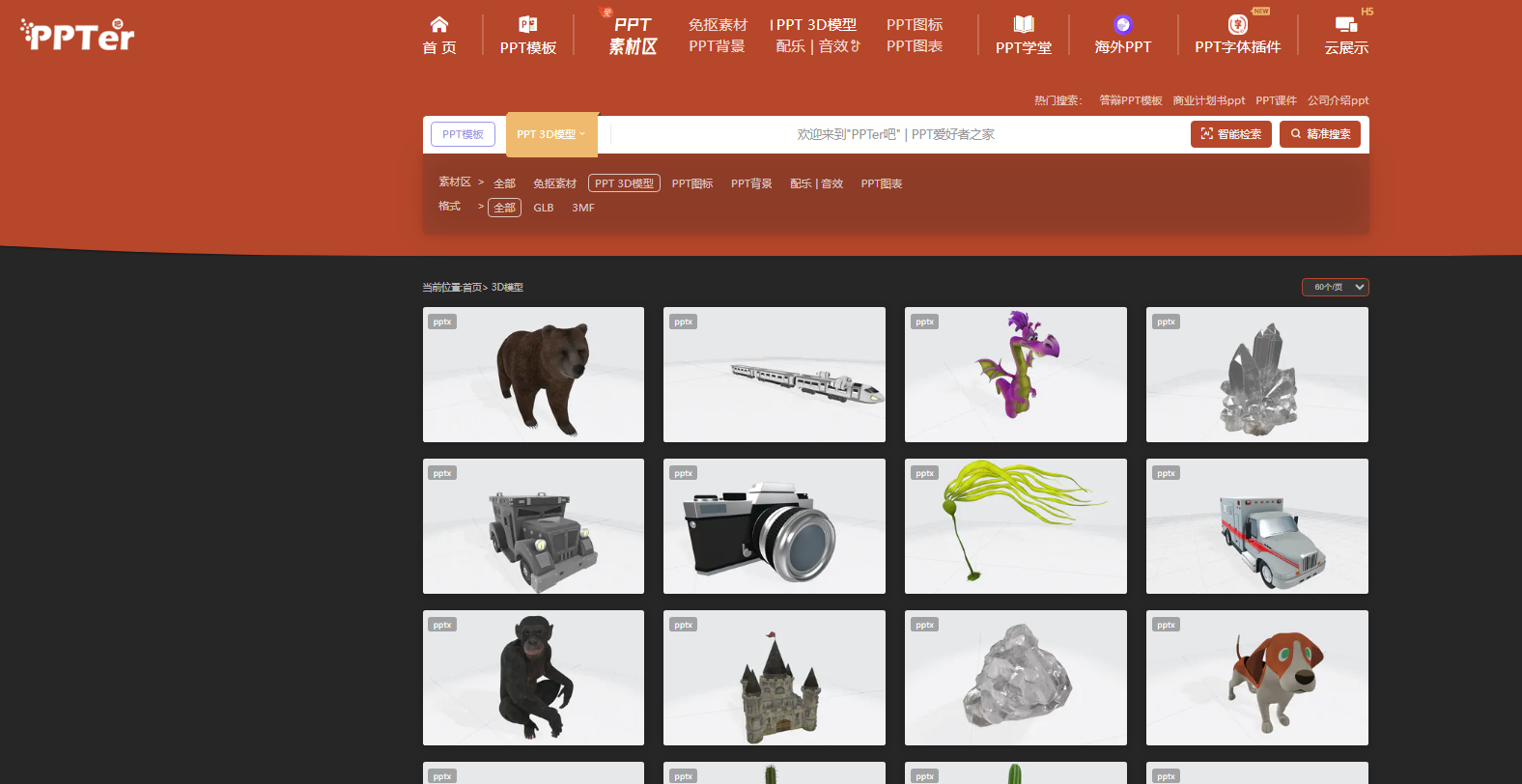Go to the home page icon
The image size is (1522, 784).
[x=439, y=24]
